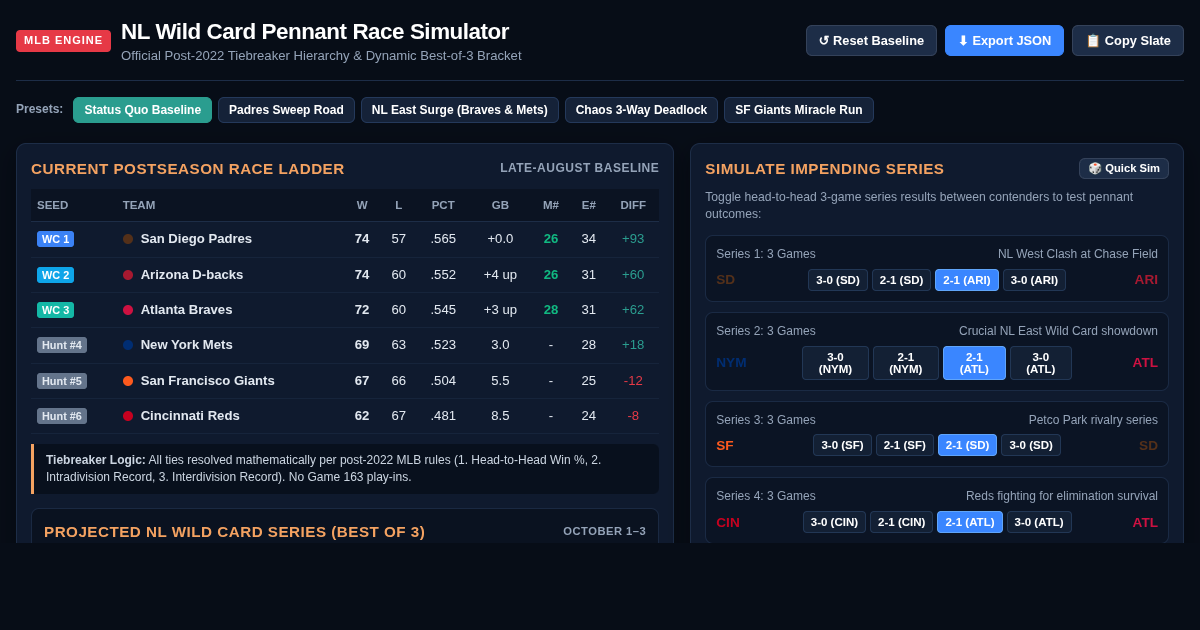Choose the Padres Sweep Road preset
This screenshot has height=630, width=1200.
point(286,110)
